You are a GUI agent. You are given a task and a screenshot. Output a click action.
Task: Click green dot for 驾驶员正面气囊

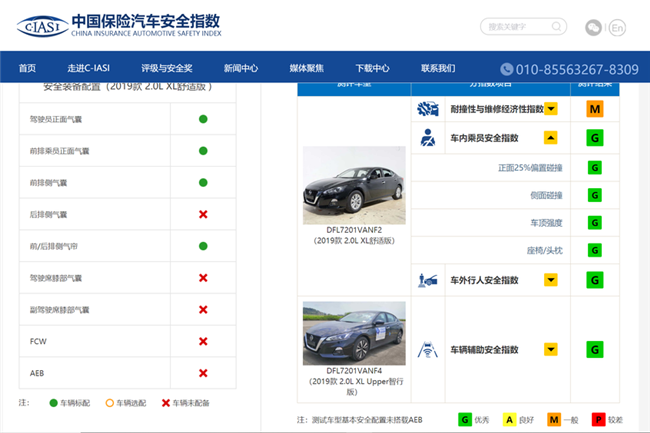pos(203,119)
